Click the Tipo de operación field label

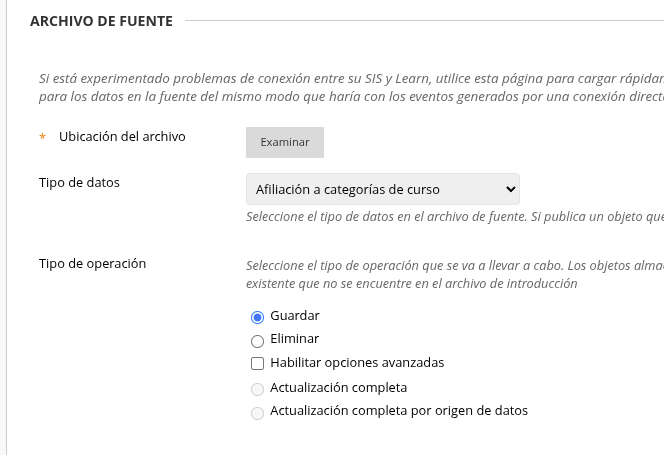point(92,264)
